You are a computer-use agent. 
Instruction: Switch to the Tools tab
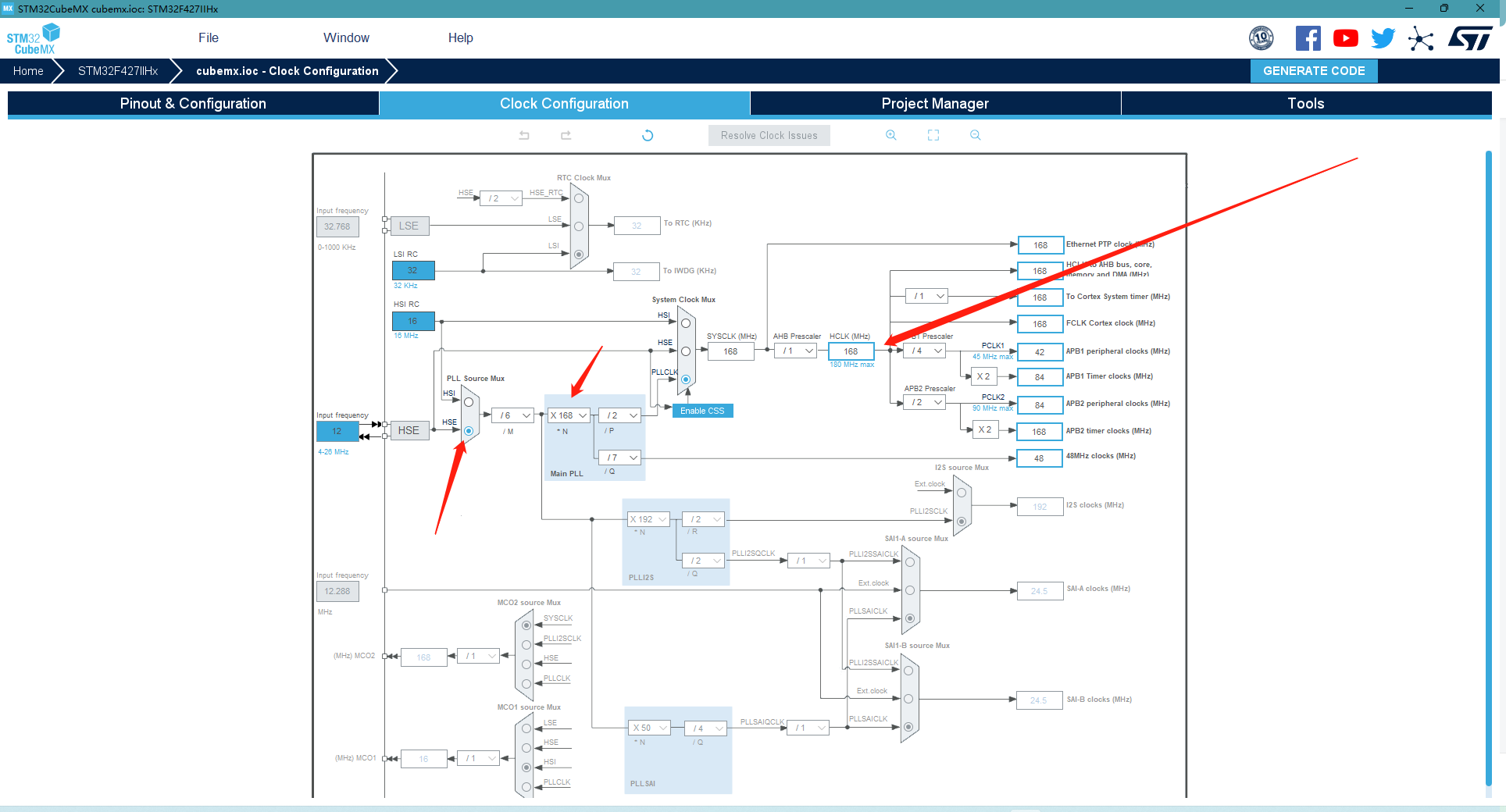click(x=1306, y=104)
